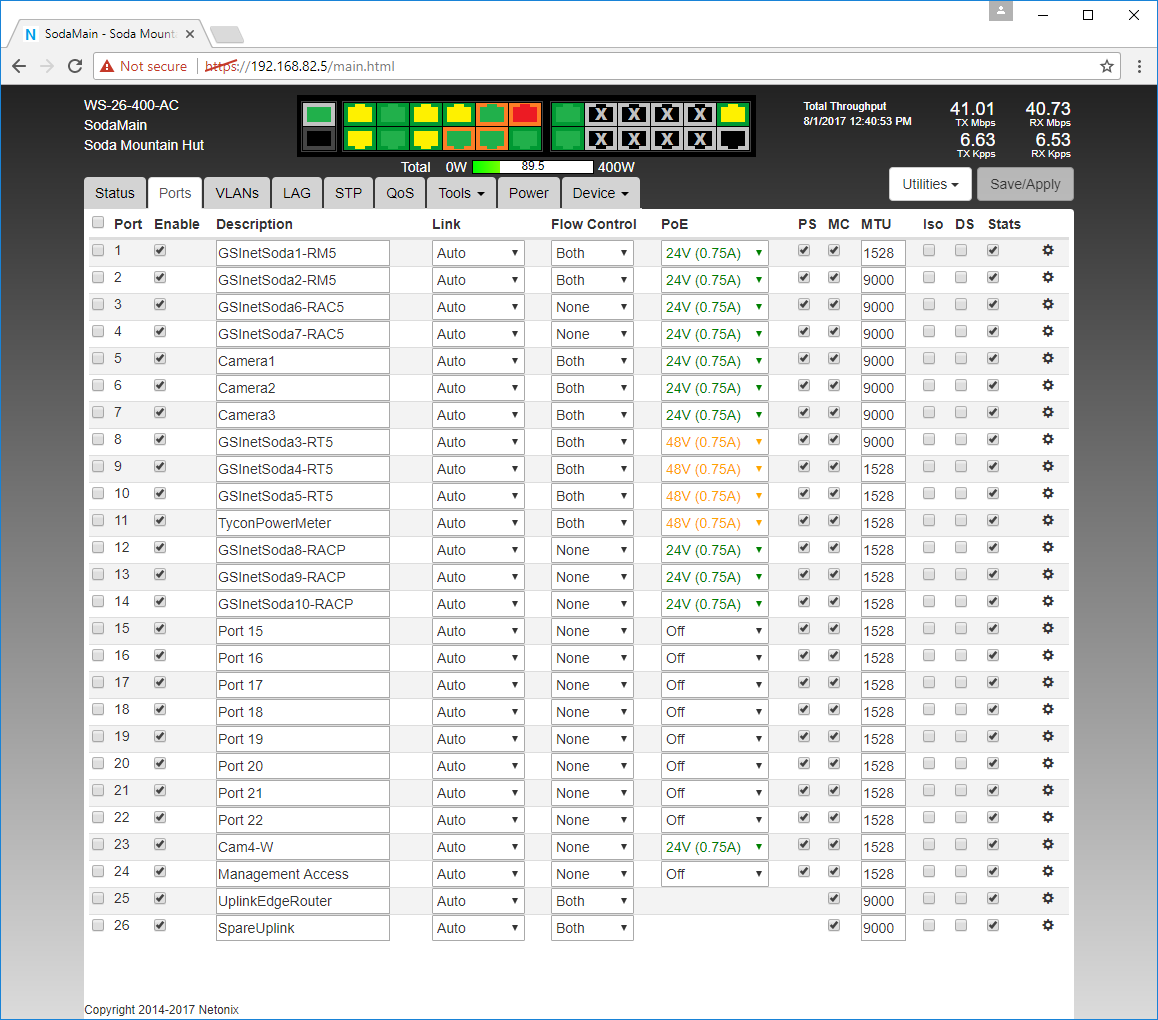
Task: Reload the page with browser refresh icon
Action: (x=75, y=66)
